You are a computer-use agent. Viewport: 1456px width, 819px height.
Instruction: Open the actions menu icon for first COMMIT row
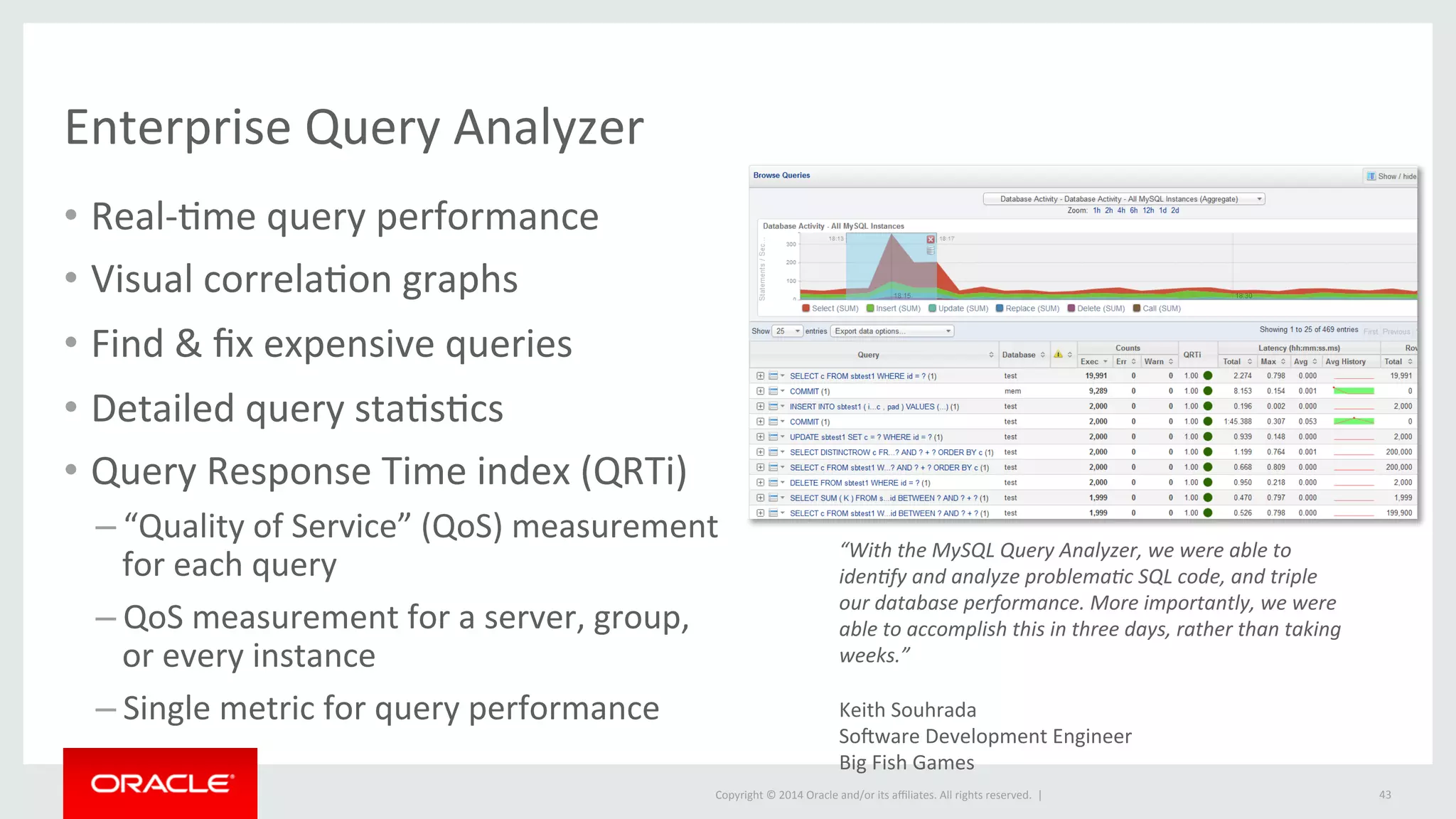pyautogui.click(x=773, y=392)
